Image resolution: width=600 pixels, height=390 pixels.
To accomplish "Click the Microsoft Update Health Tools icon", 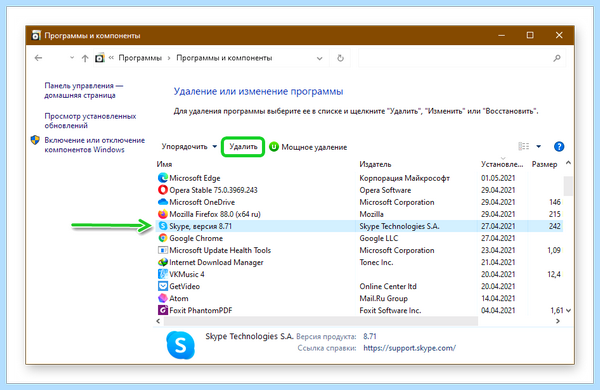I will click(x=163, y=250).
